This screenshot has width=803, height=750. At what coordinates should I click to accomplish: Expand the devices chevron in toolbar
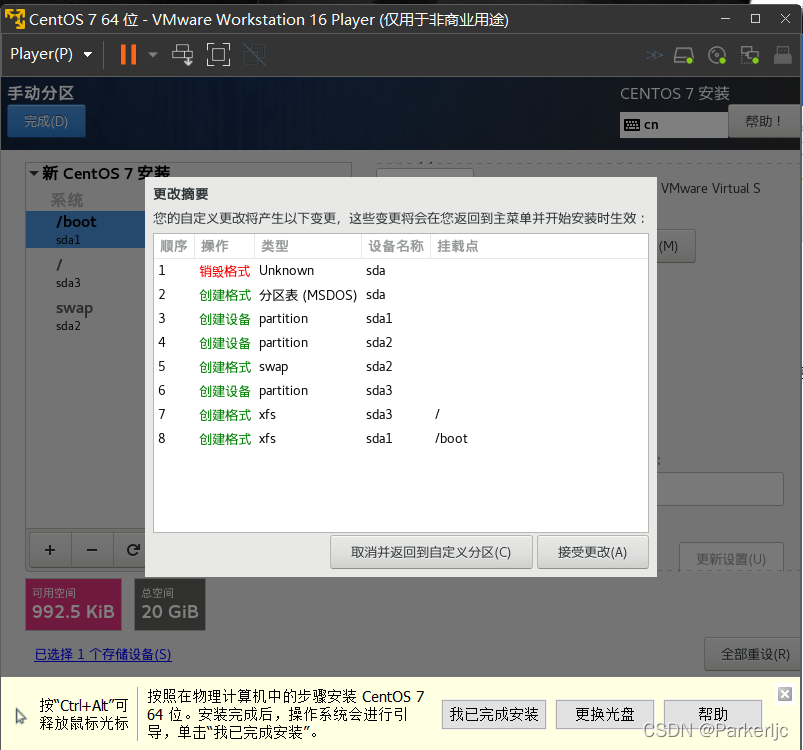point(654,55)
